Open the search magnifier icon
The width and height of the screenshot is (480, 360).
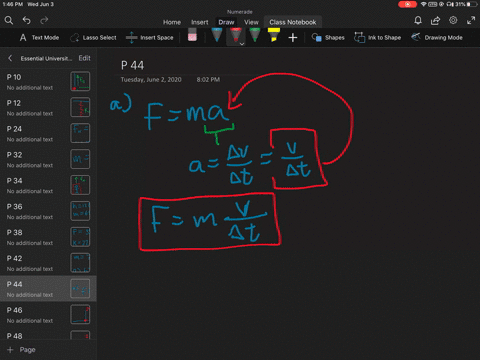(9, 20)
